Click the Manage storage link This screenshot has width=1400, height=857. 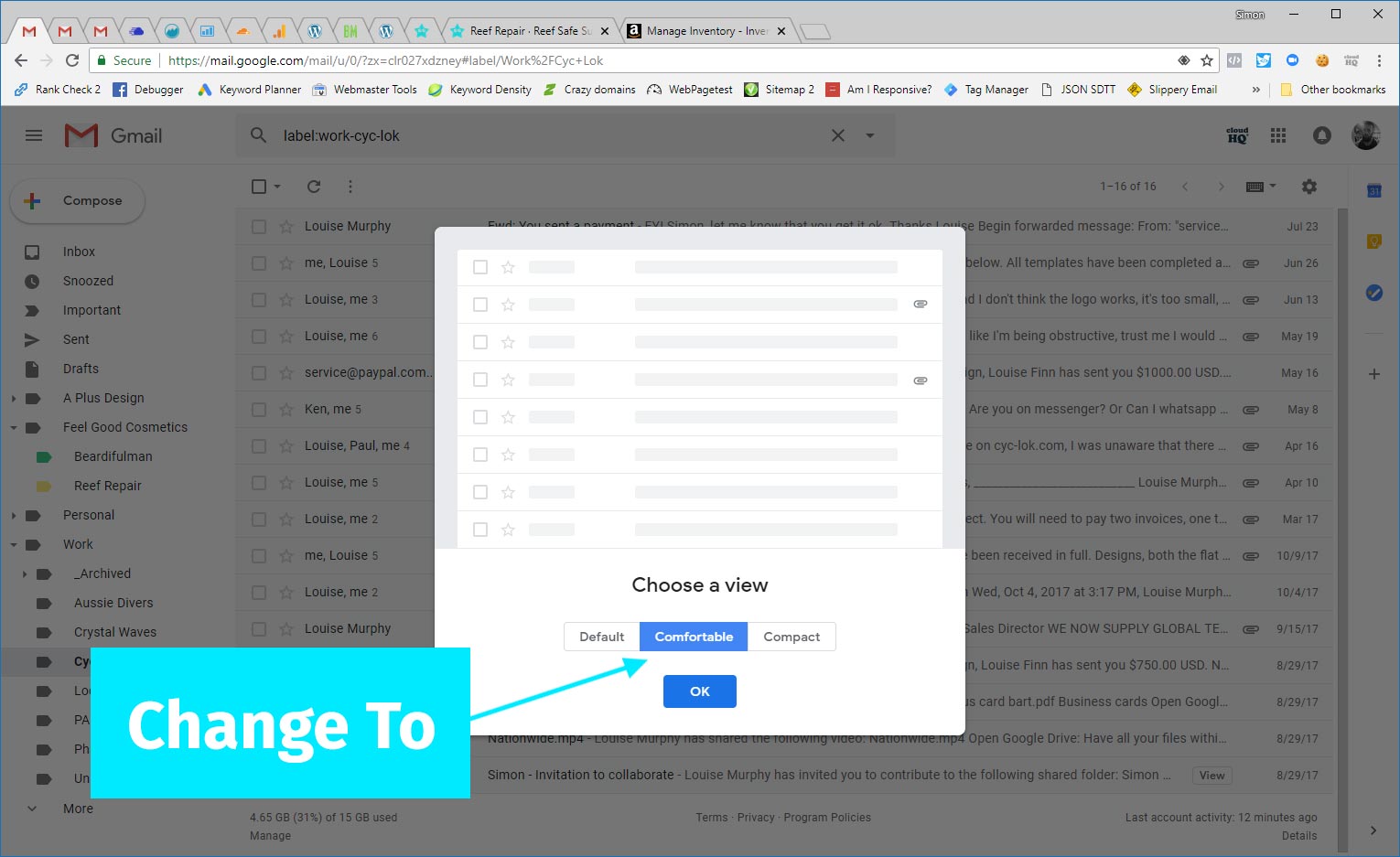[x=270, y=836]
